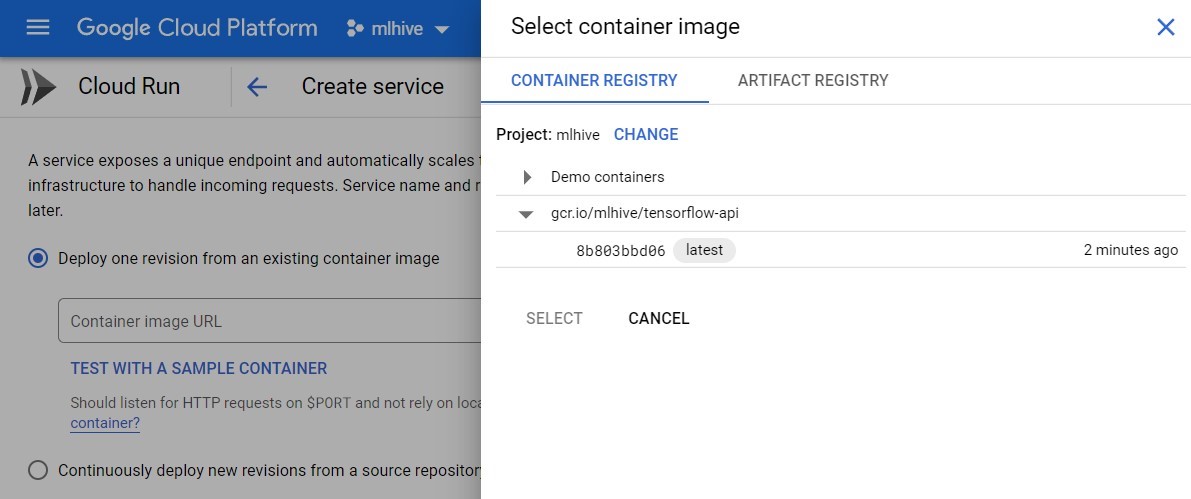
Task: Select Continuously deploy new revisions option
Action: [38, 470]
